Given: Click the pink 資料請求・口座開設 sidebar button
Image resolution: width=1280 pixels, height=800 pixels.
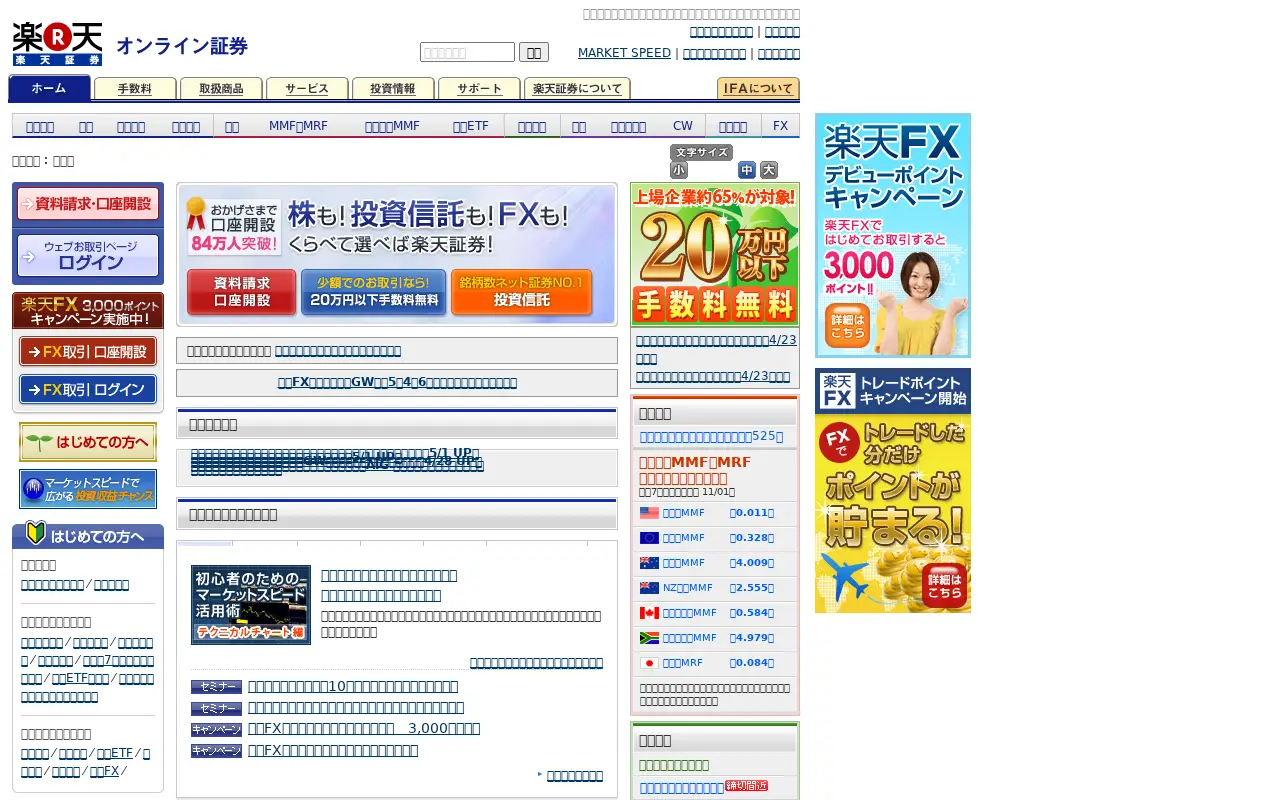Looking at the screenshot, I should pyautogui.click(x=88, y=204).
